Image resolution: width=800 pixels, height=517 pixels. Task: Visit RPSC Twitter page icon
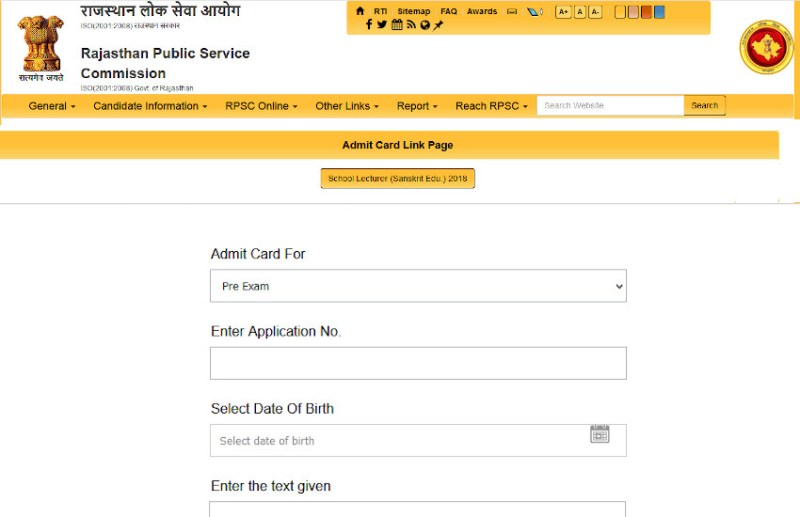[x=382, y=24]
